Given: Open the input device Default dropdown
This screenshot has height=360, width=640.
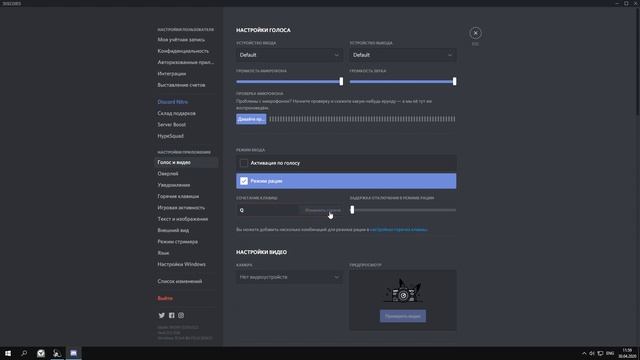Looking at the screenshot, I should pyautogui.click(x=289, y=55).
